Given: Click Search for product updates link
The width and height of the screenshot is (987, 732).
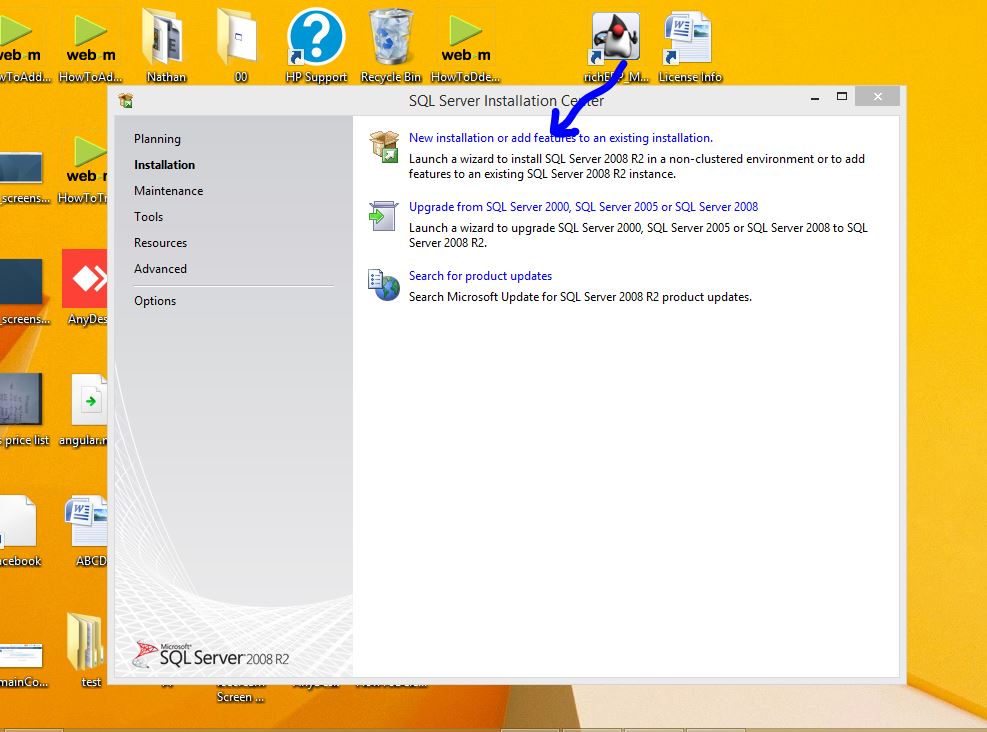Looking at the screenshot, I should 480,276.
